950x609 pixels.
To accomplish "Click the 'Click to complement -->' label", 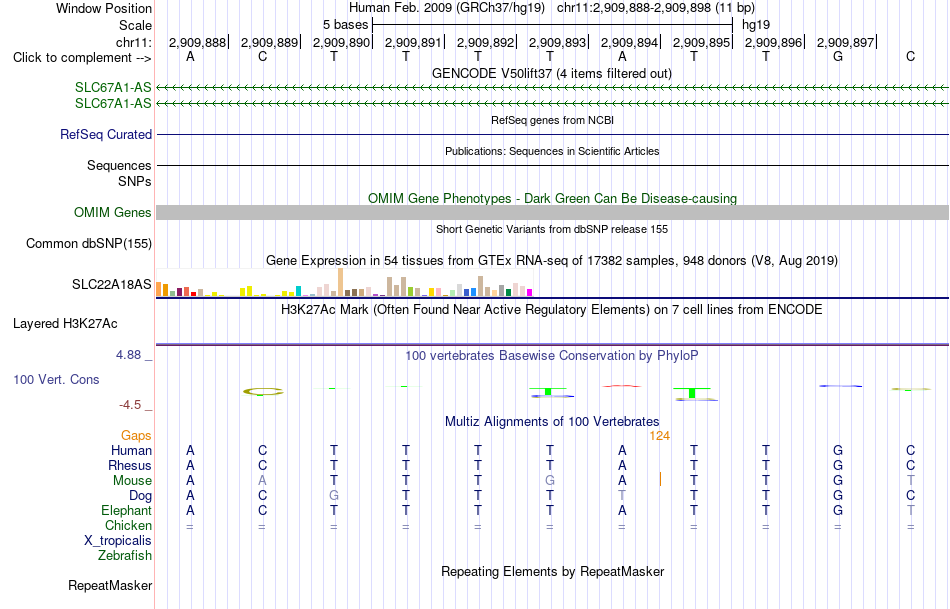I will point(82,58).
